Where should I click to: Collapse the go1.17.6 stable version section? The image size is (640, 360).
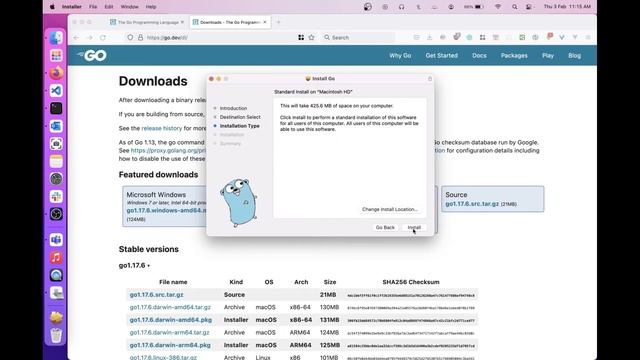[x=134, y=265]
